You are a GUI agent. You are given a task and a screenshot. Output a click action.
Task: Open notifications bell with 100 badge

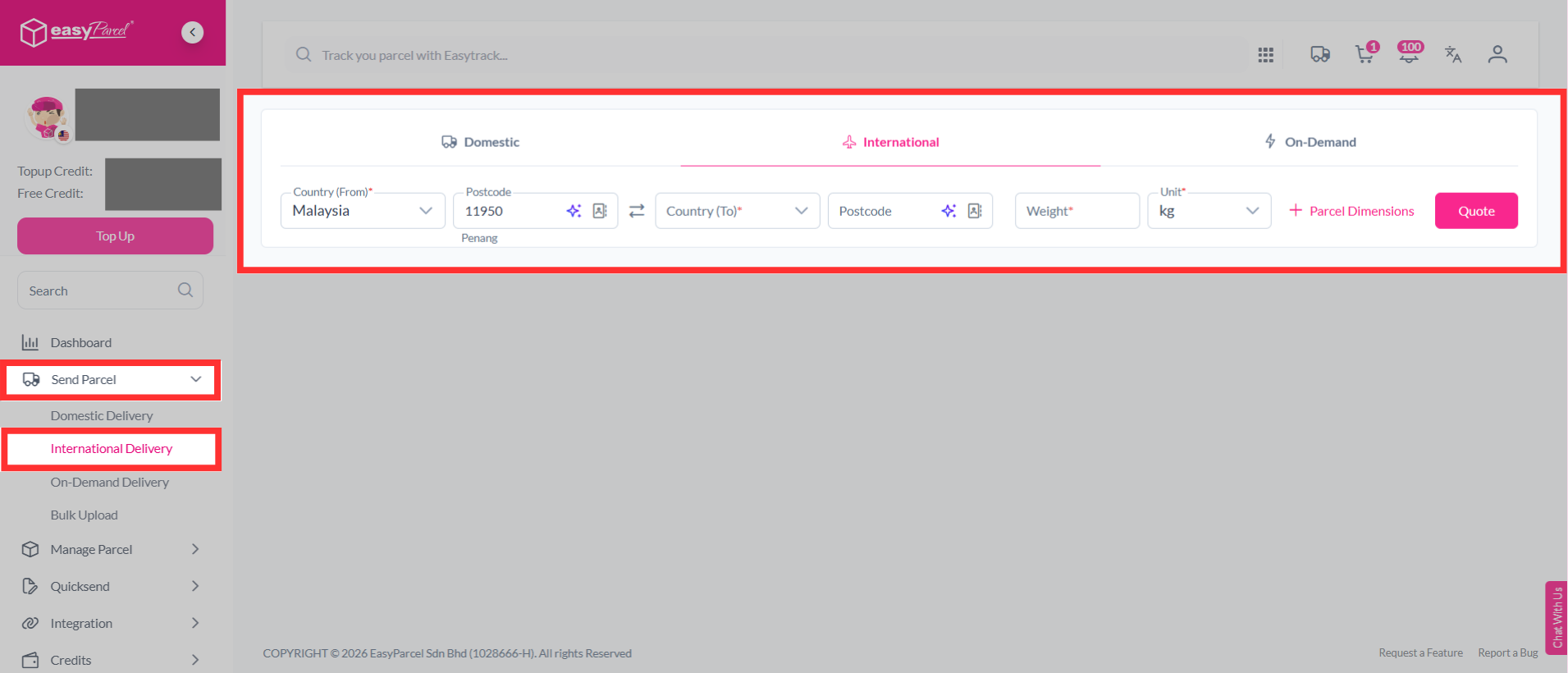(1410, 53)
